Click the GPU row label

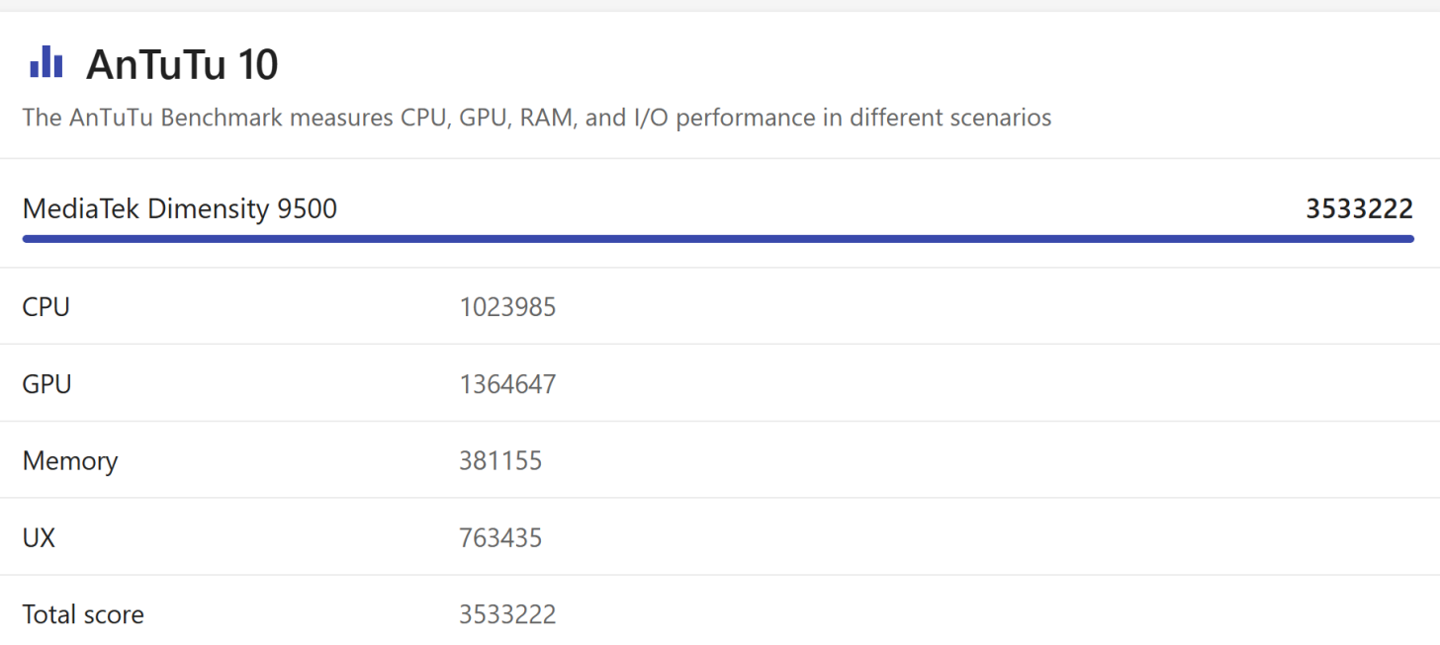[x=47, y=384]
